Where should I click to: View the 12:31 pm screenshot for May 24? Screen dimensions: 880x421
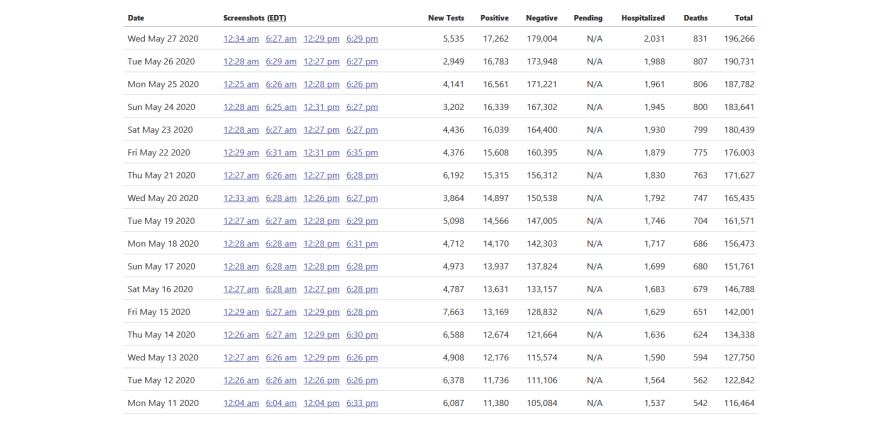pos(321,107)
